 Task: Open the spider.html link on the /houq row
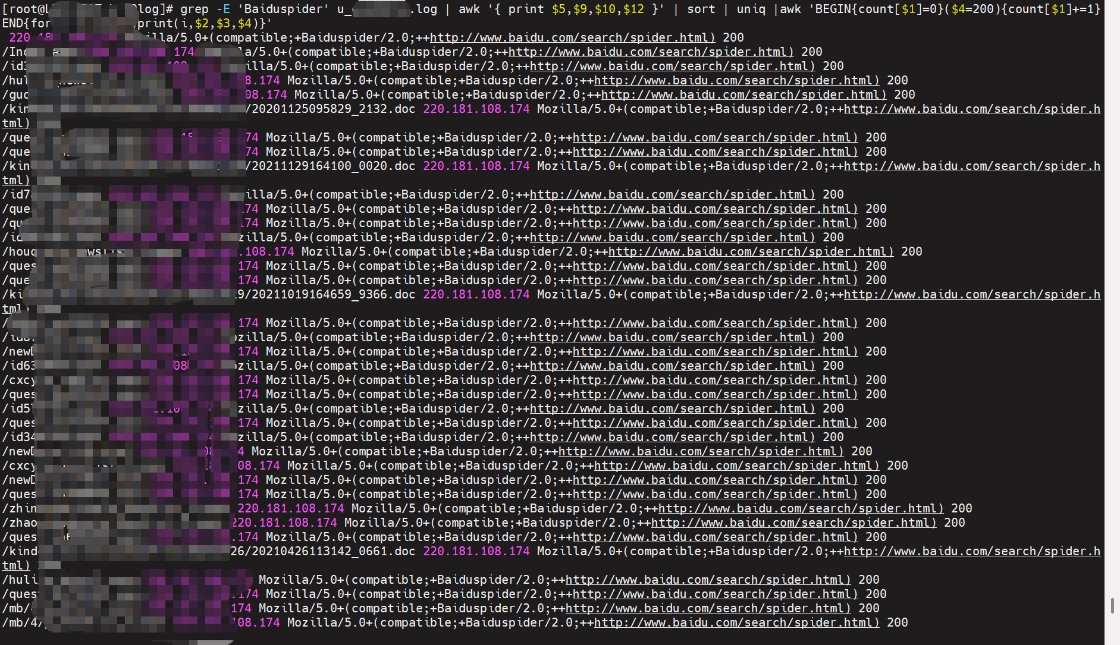pyautogui.click(x=751, y=251)
